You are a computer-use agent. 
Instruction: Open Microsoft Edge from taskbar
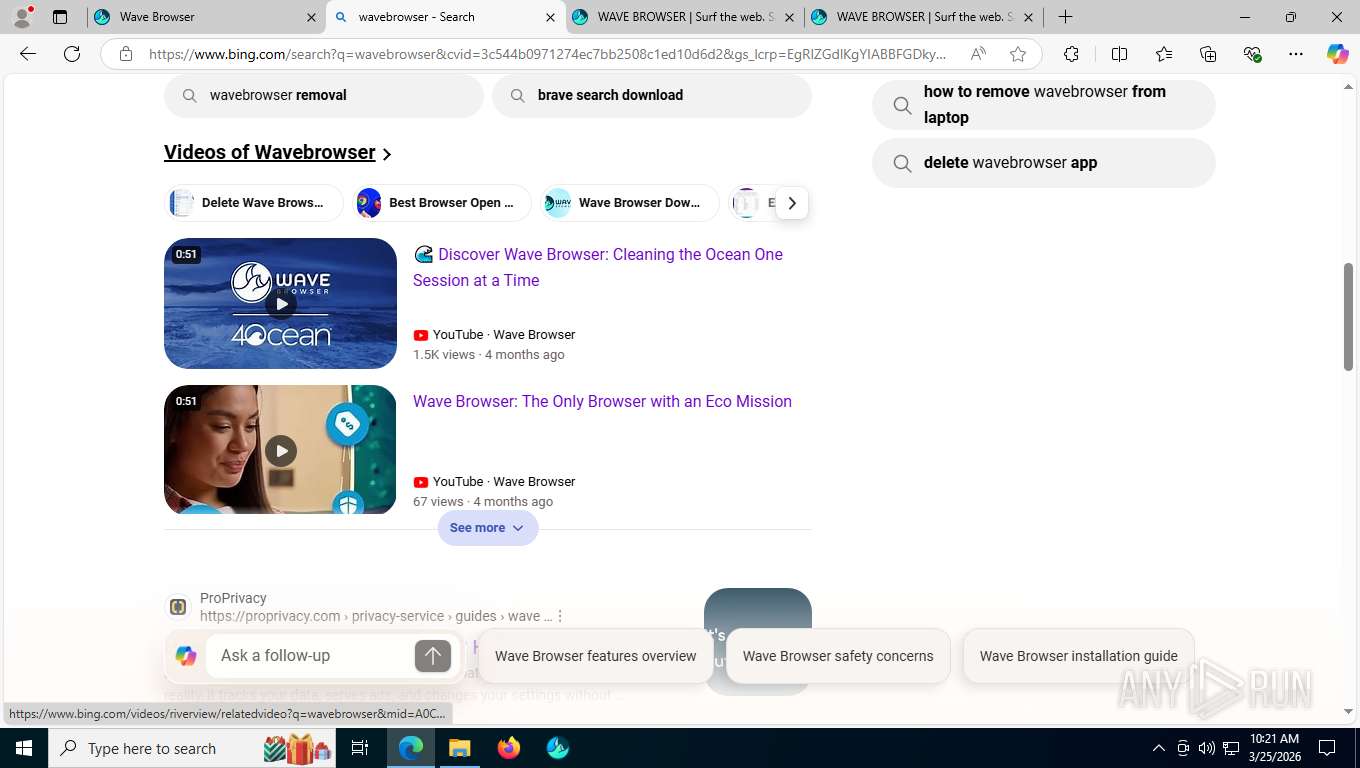pyautogui.click(x=411, y=748)
